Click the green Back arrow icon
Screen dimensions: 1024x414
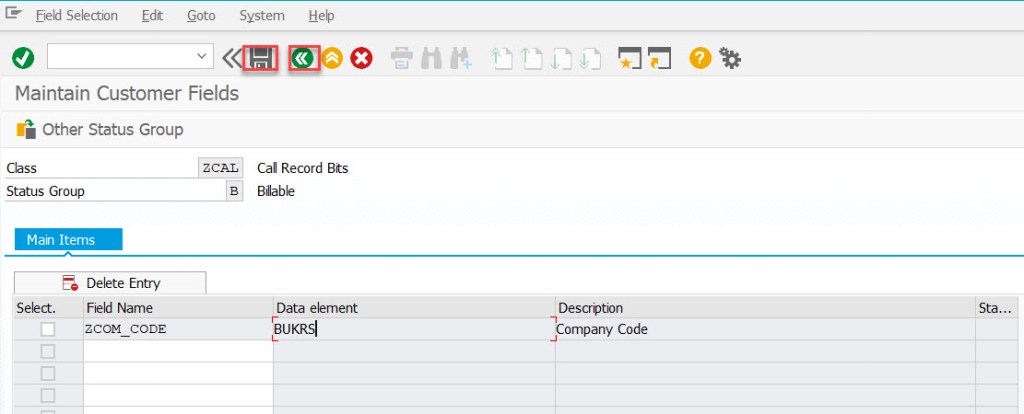[x=302, y=59]
